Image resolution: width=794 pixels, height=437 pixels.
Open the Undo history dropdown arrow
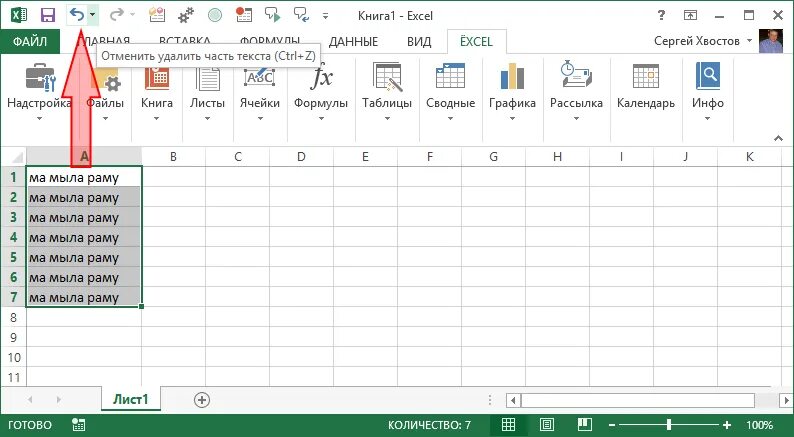click(92, 16)
